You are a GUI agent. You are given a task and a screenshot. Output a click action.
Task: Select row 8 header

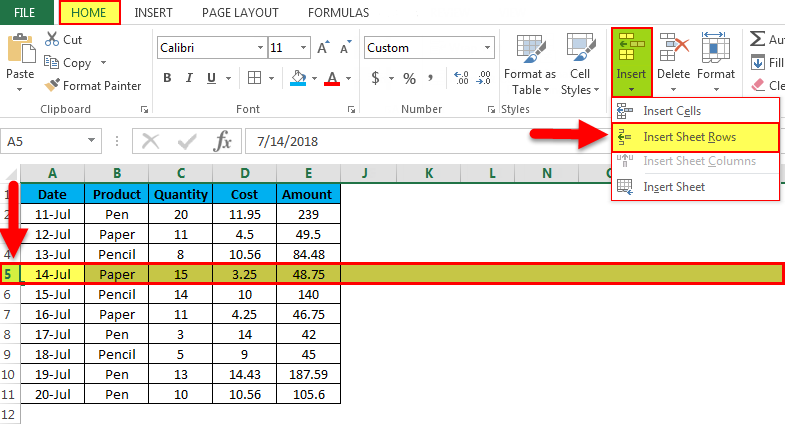click(8, 334)
